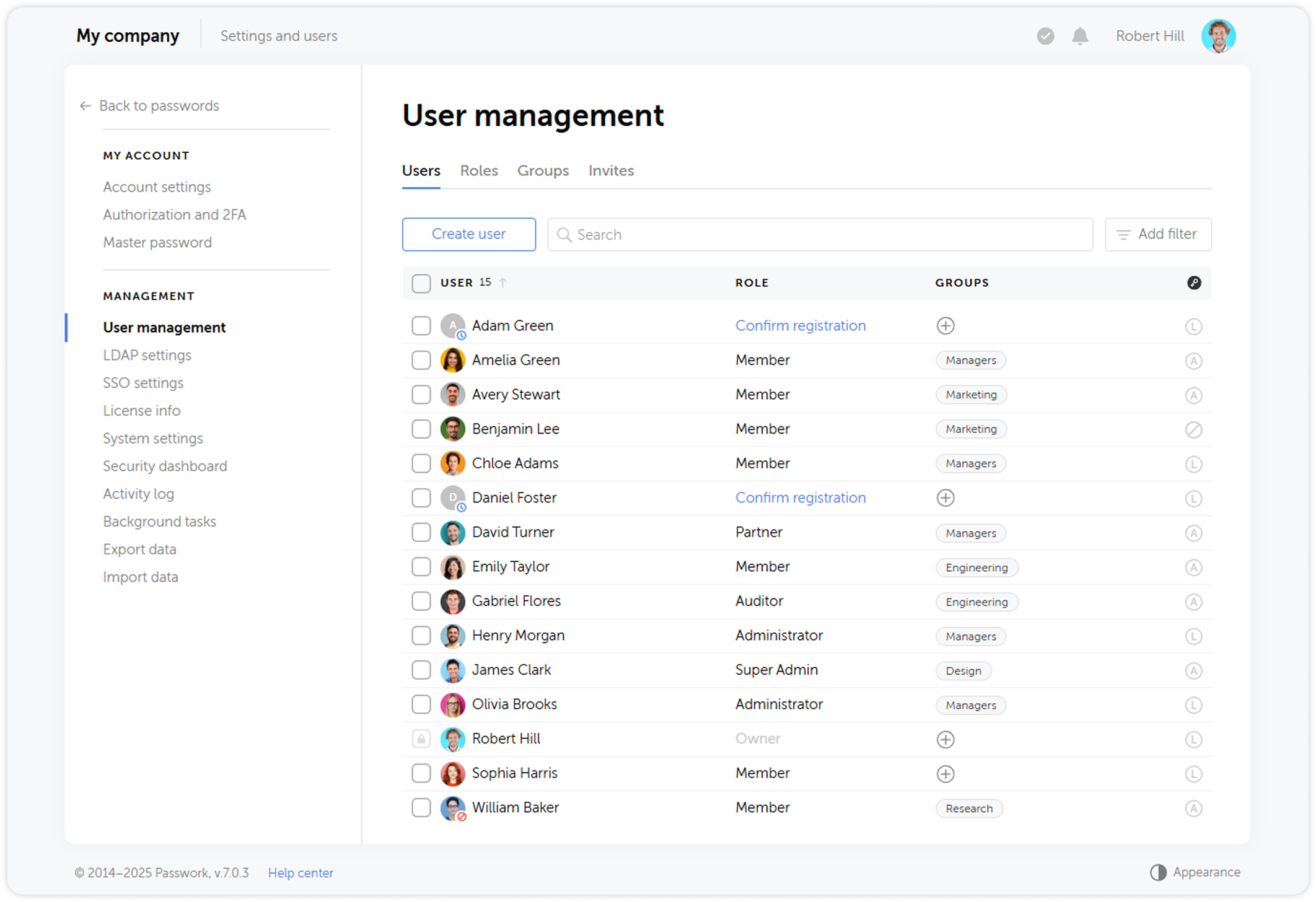Open Security dashboard in sidebar
1316x902 pixels.
point(165,466)
